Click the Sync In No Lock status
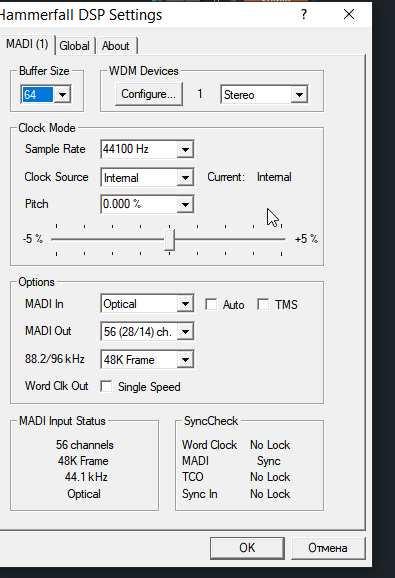The height and width of the screenshot is (578, 395). tap(236, 494)
